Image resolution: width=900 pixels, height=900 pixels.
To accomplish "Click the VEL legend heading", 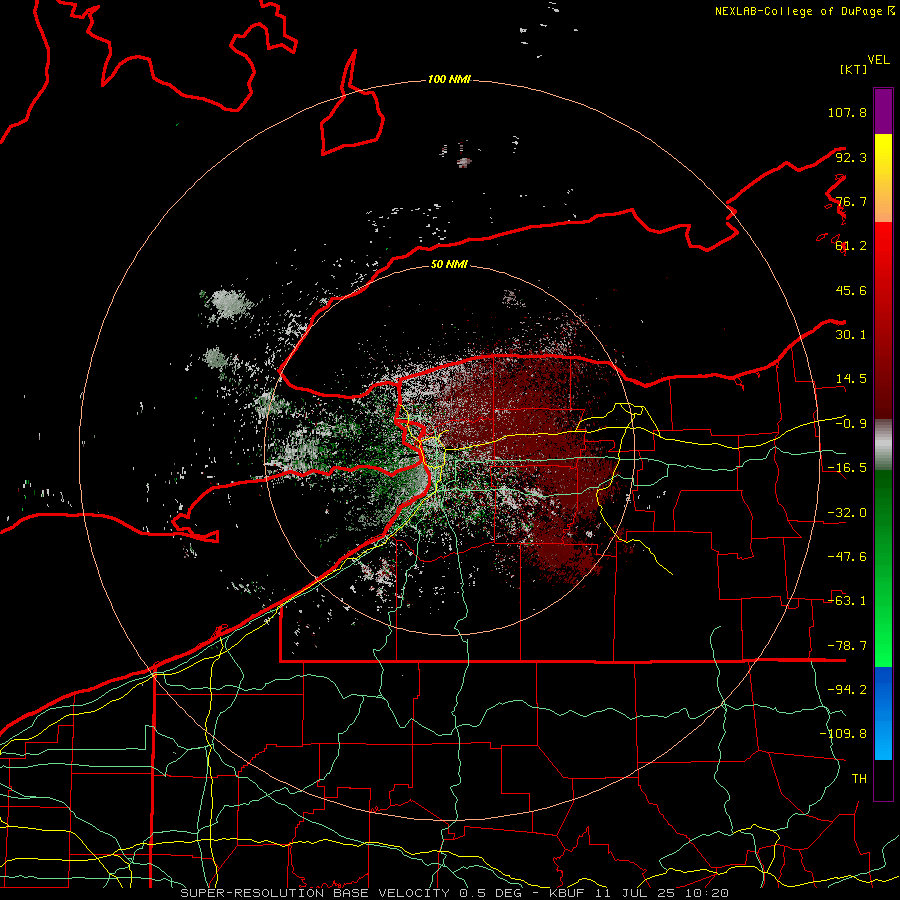I will pyautogui.click(x=878, y=60).
